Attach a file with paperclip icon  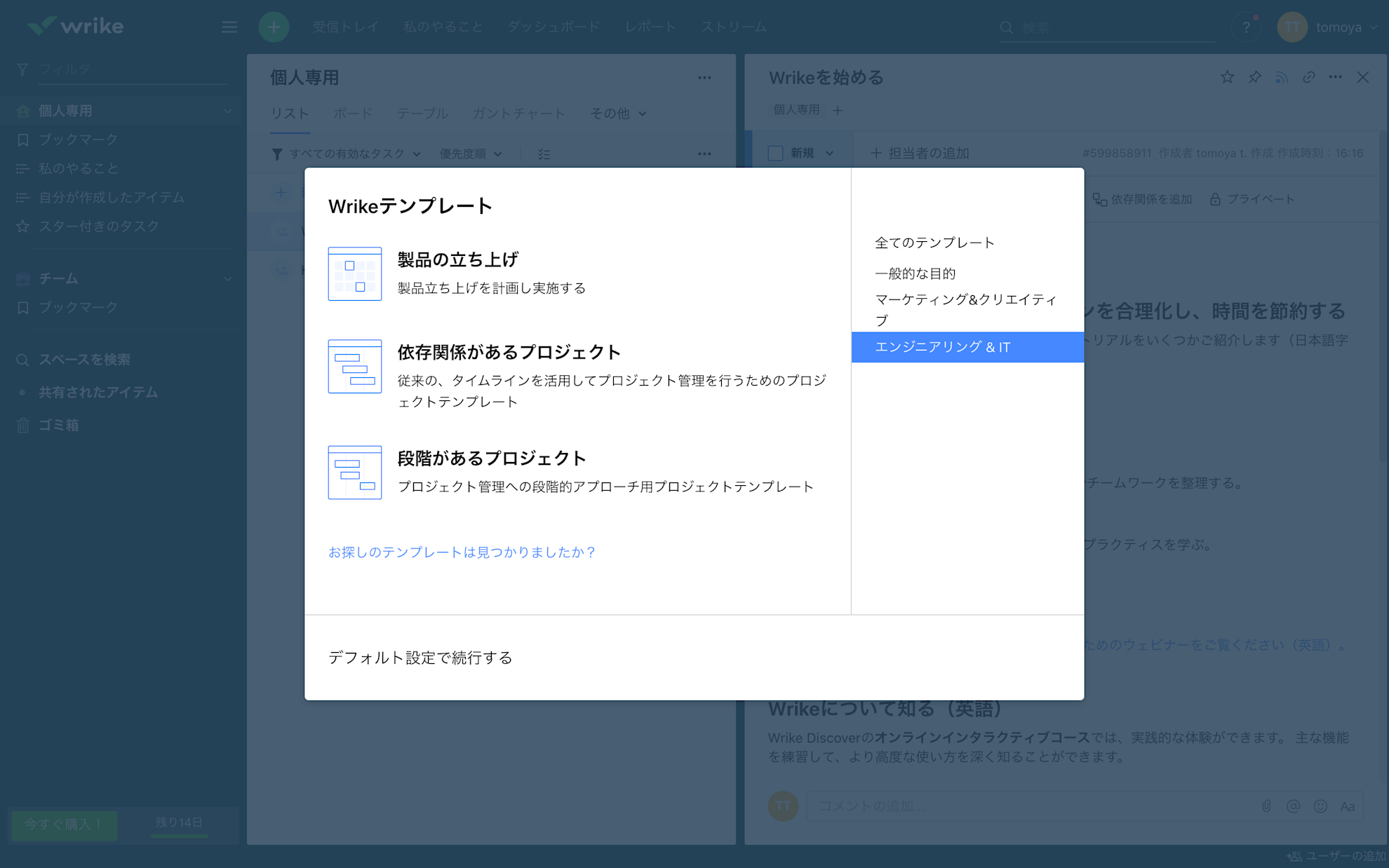tap(1266, 806)
